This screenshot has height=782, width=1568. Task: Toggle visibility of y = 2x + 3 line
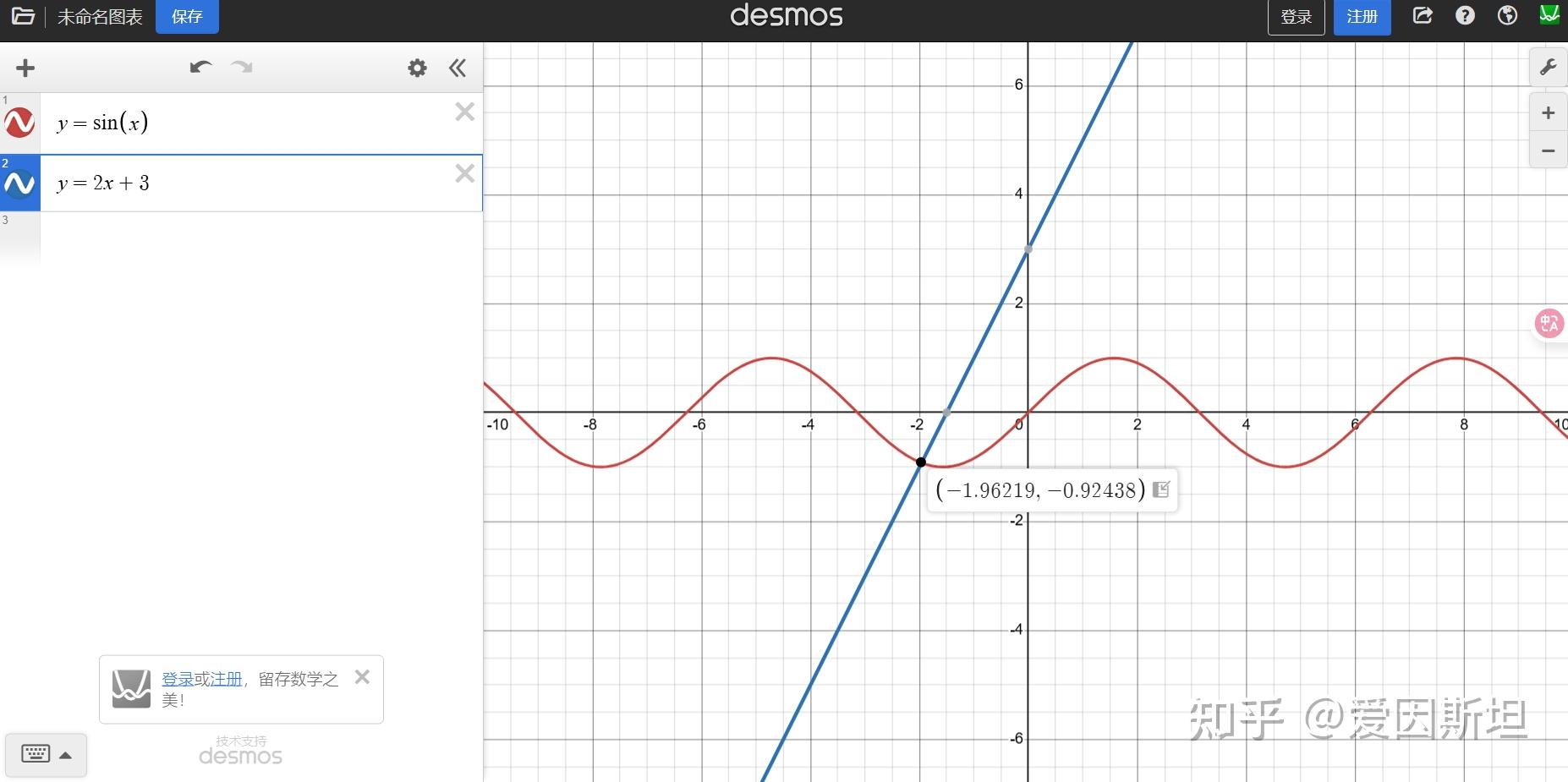click(19, 183)
